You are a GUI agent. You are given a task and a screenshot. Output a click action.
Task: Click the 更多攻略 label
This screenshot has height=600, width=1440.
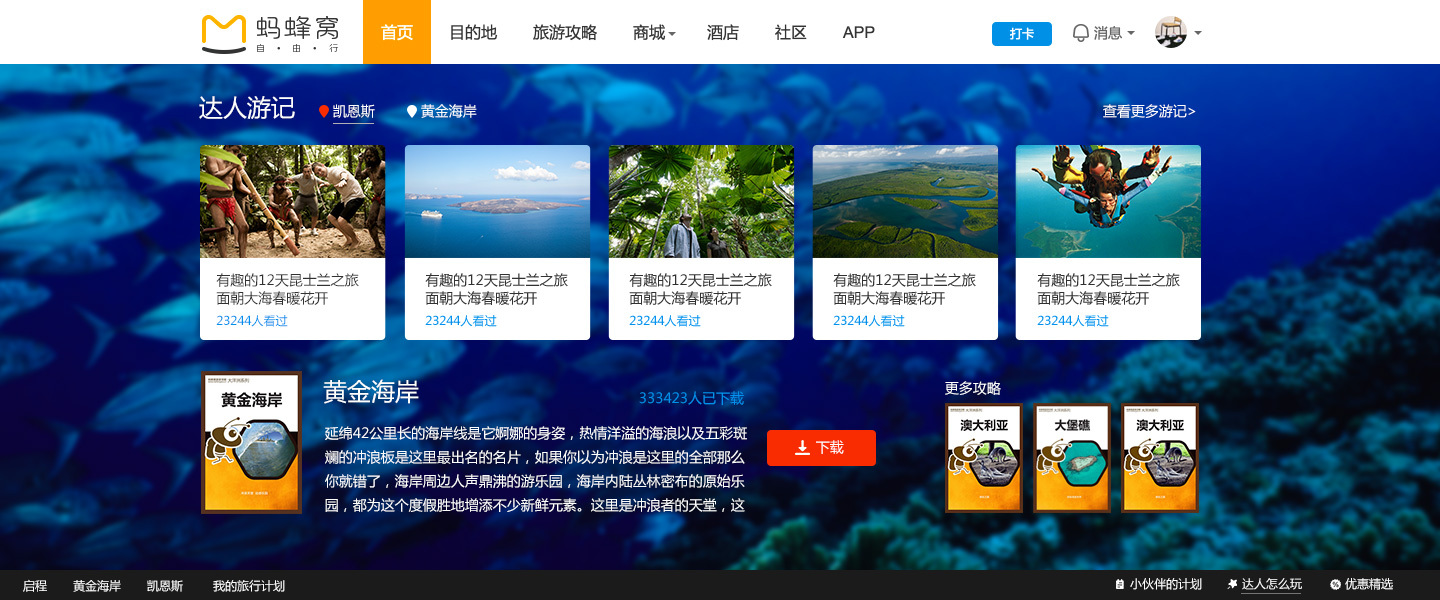[x=973, y=388]
